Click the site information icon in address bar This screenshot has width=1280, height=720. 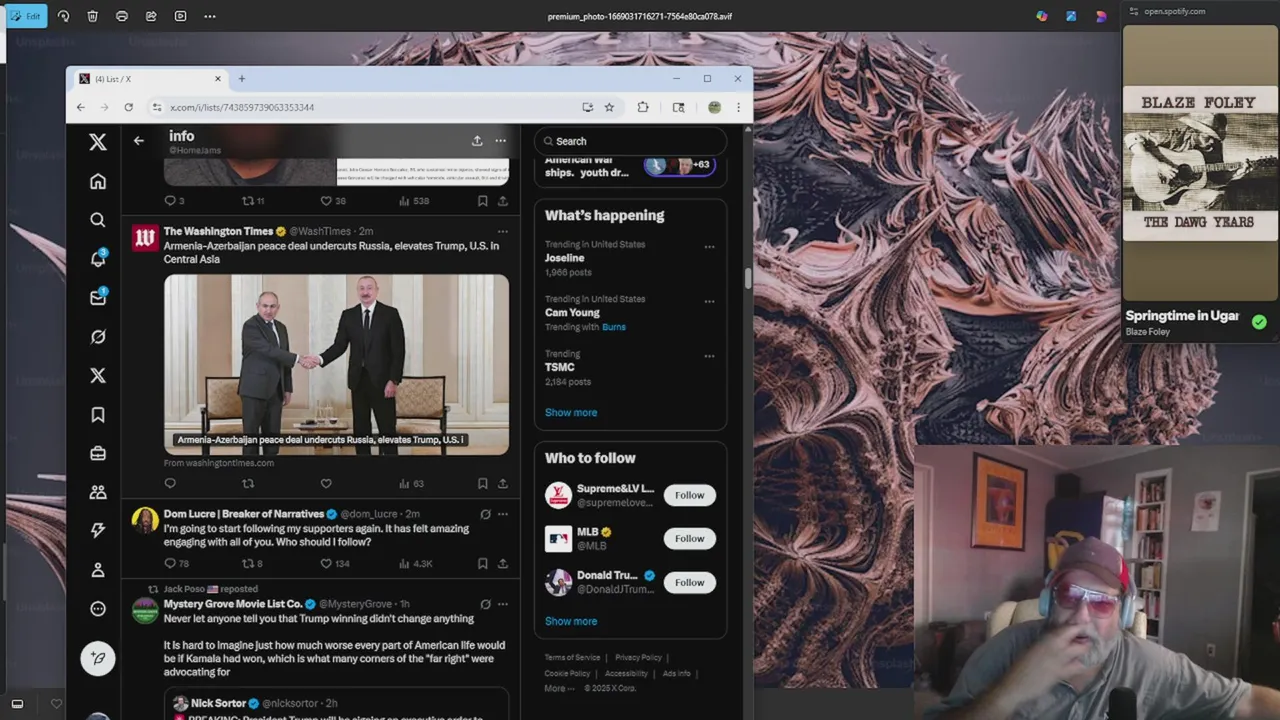point(157,107)
